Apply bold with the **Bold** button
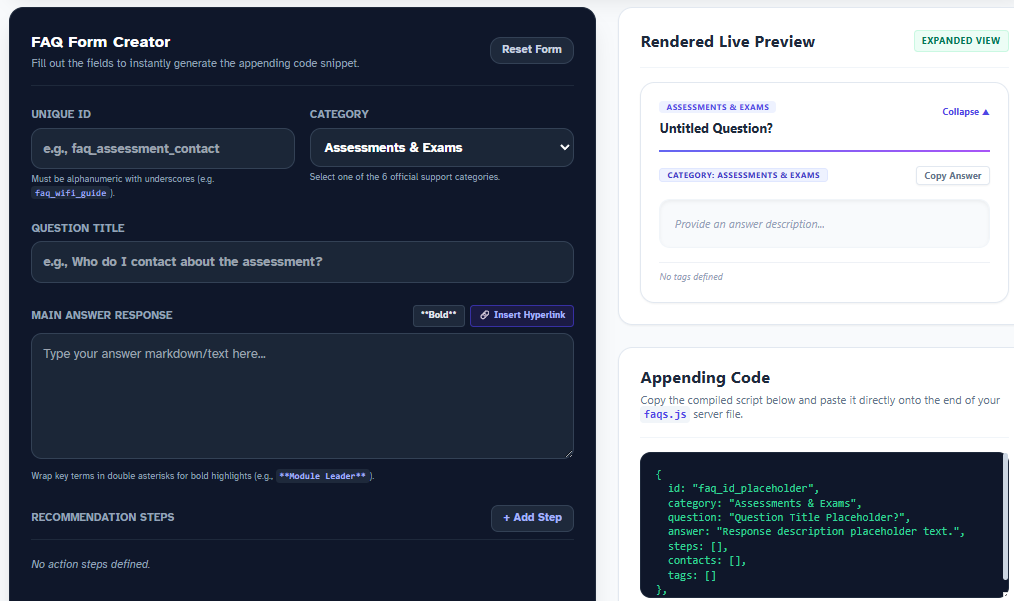The image size is (1014, 601). [x=438, y=315]
